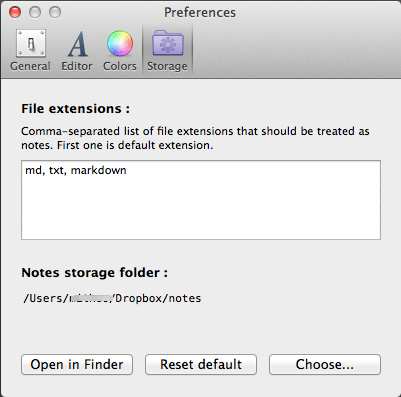This screenshot has height=397, width=401.
Task: Click the Preferences window title bar
Action: coord(200,12)
